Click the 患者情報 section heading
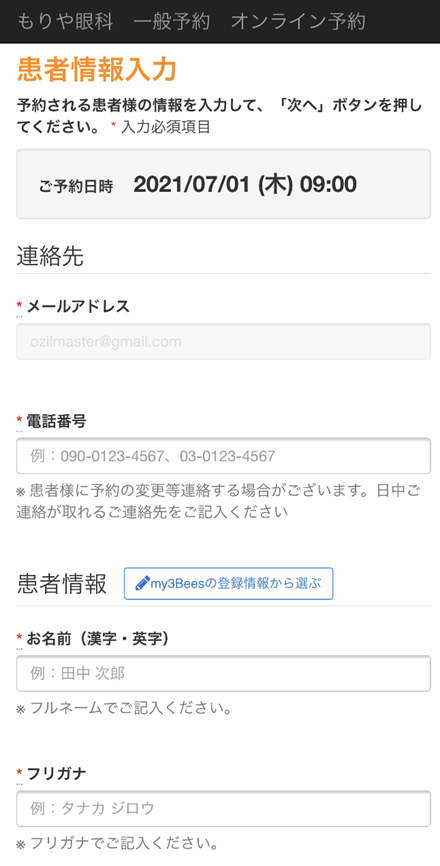The height and width of the screenshot is (866, 440). pos(62,584)
